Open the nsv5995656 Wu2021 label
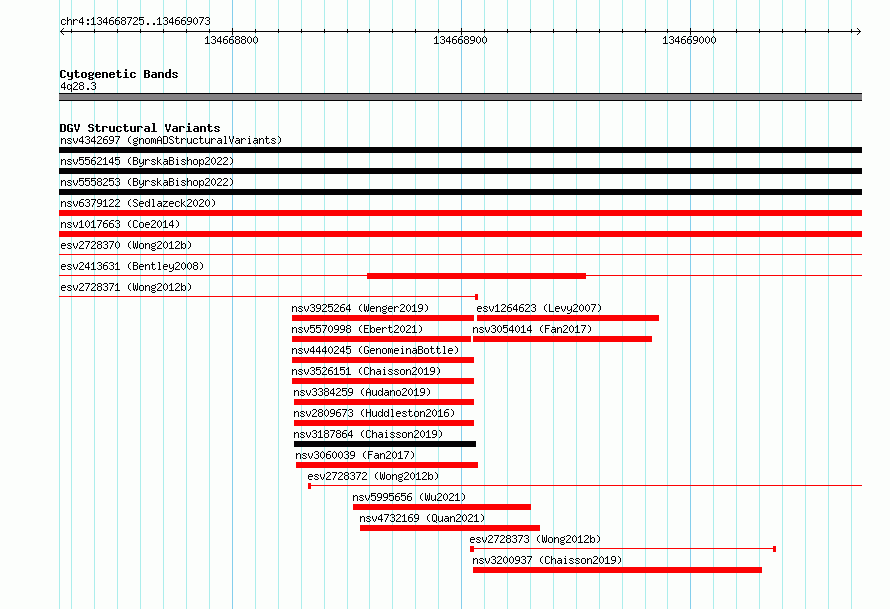This screenshot has height=609, width=890. click(x=409, y=497)
